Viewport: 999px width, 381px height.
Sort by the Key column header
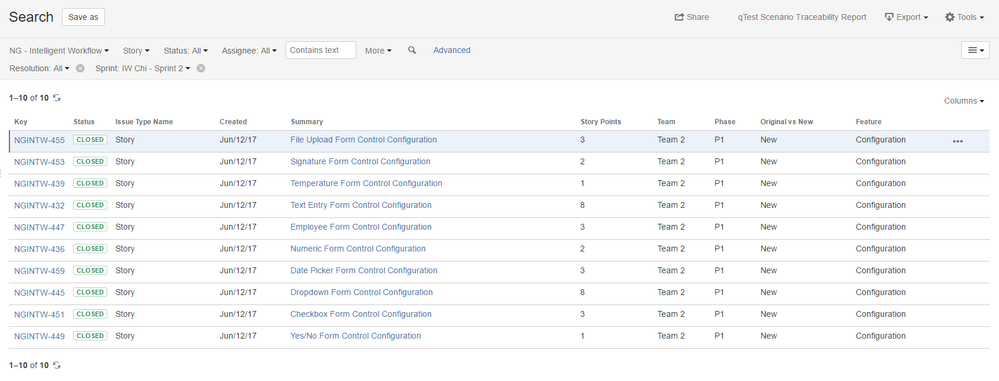(20, 122)
